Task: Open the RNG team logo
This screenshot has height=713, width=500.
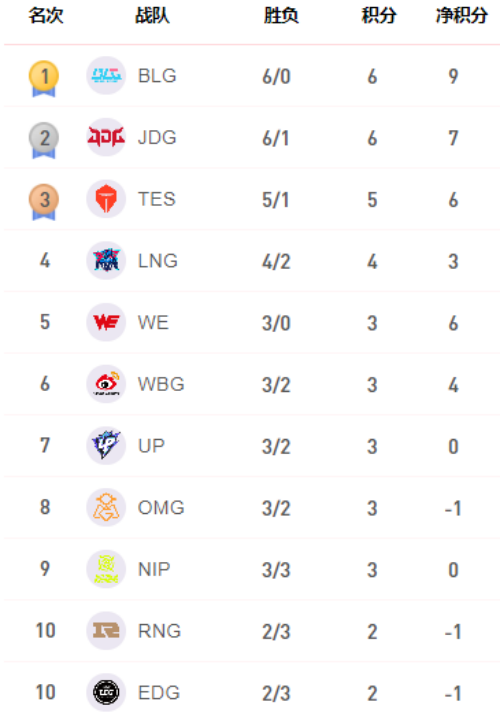Action: coord(106,631)
